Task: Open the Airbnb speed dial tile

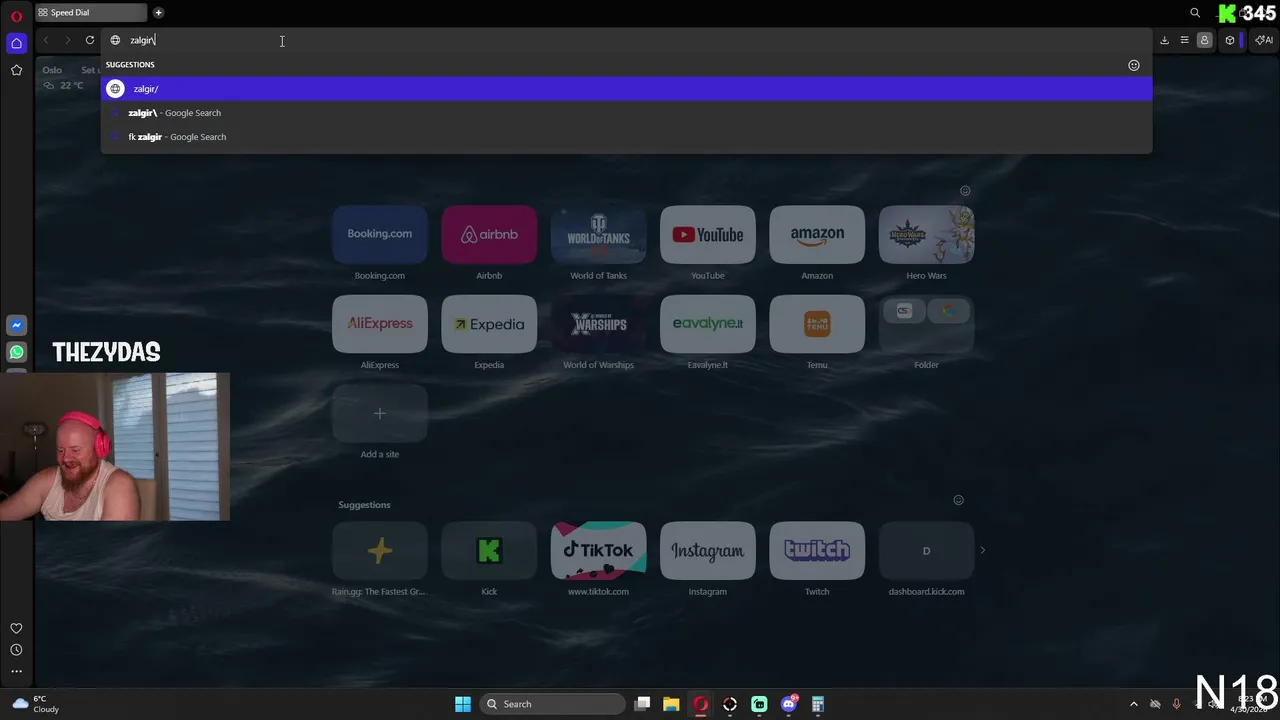Action: click(x=489, y=234)
